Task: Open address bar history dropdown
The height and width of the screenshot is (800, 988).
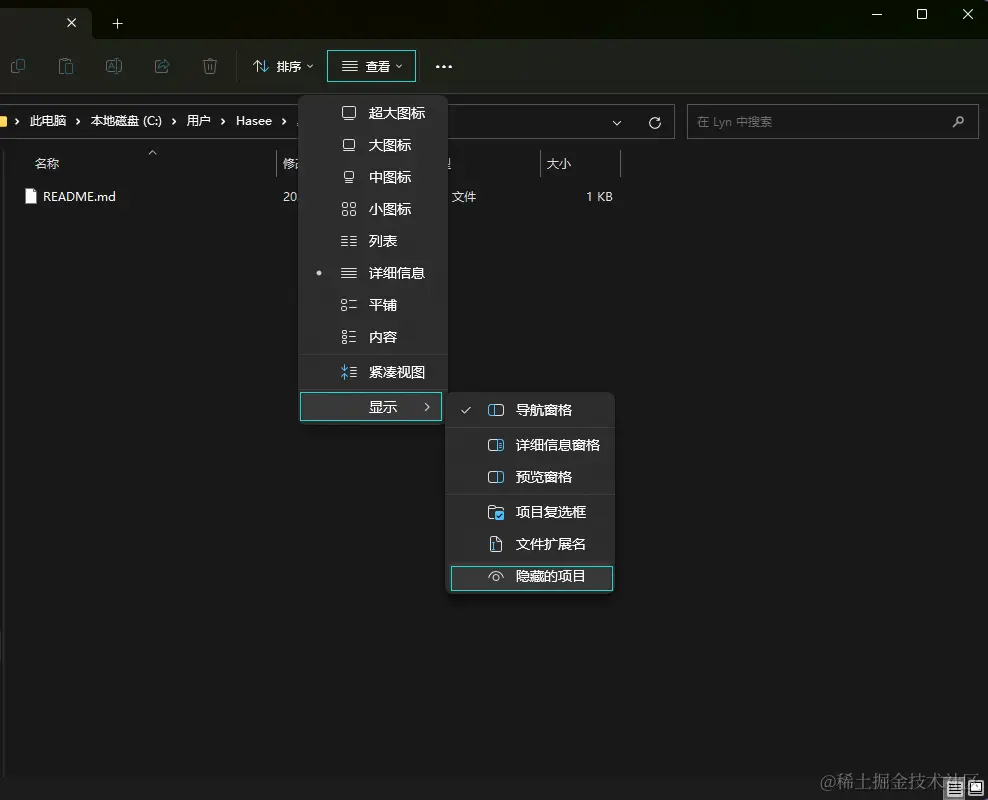Action: [617, 123]
